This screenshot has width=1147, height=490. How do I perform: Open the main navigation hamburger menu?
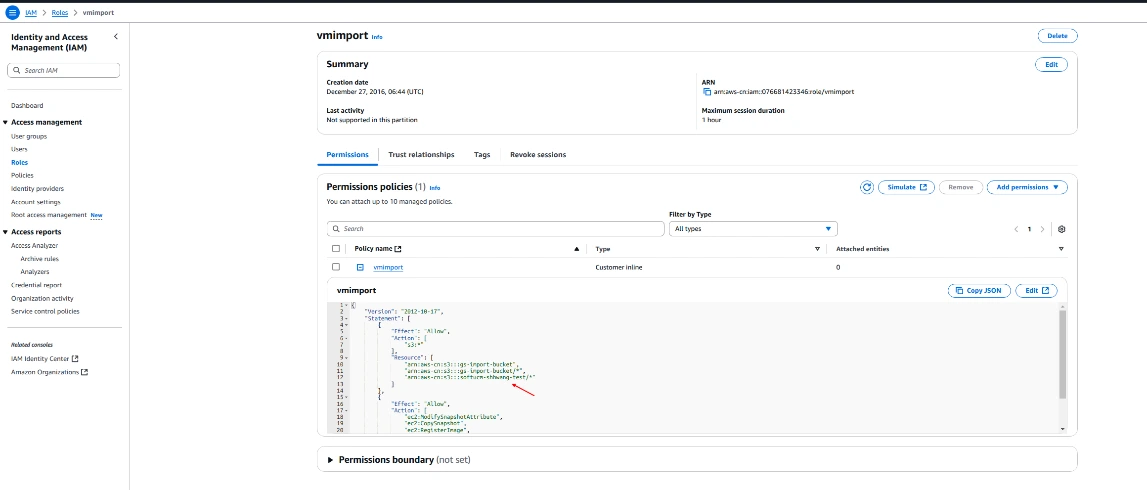[12, 12]
